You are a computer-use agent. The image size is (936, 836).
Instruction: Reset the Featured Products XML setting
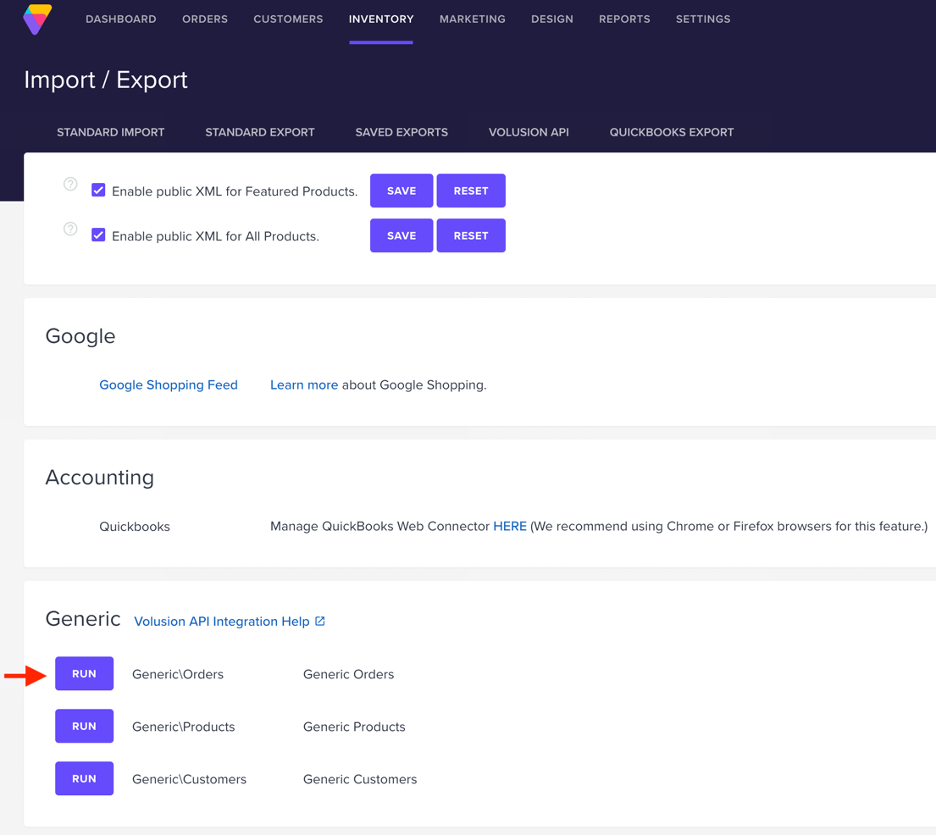coord(471,190)
